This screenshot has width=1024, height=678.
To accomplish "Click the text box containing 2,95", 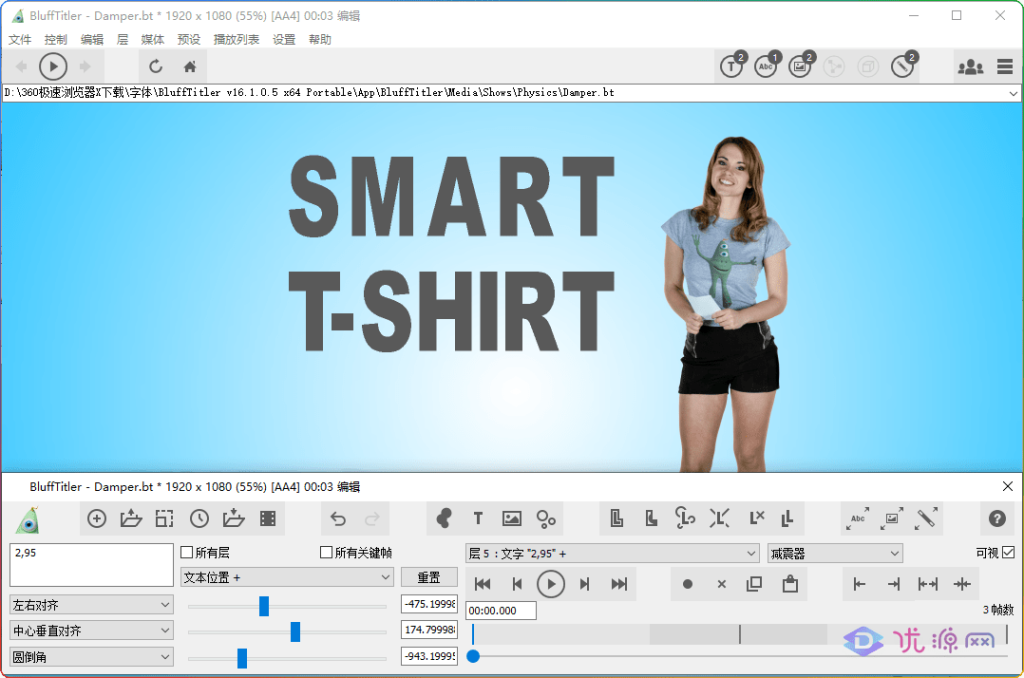I will (x=91, y=565).
